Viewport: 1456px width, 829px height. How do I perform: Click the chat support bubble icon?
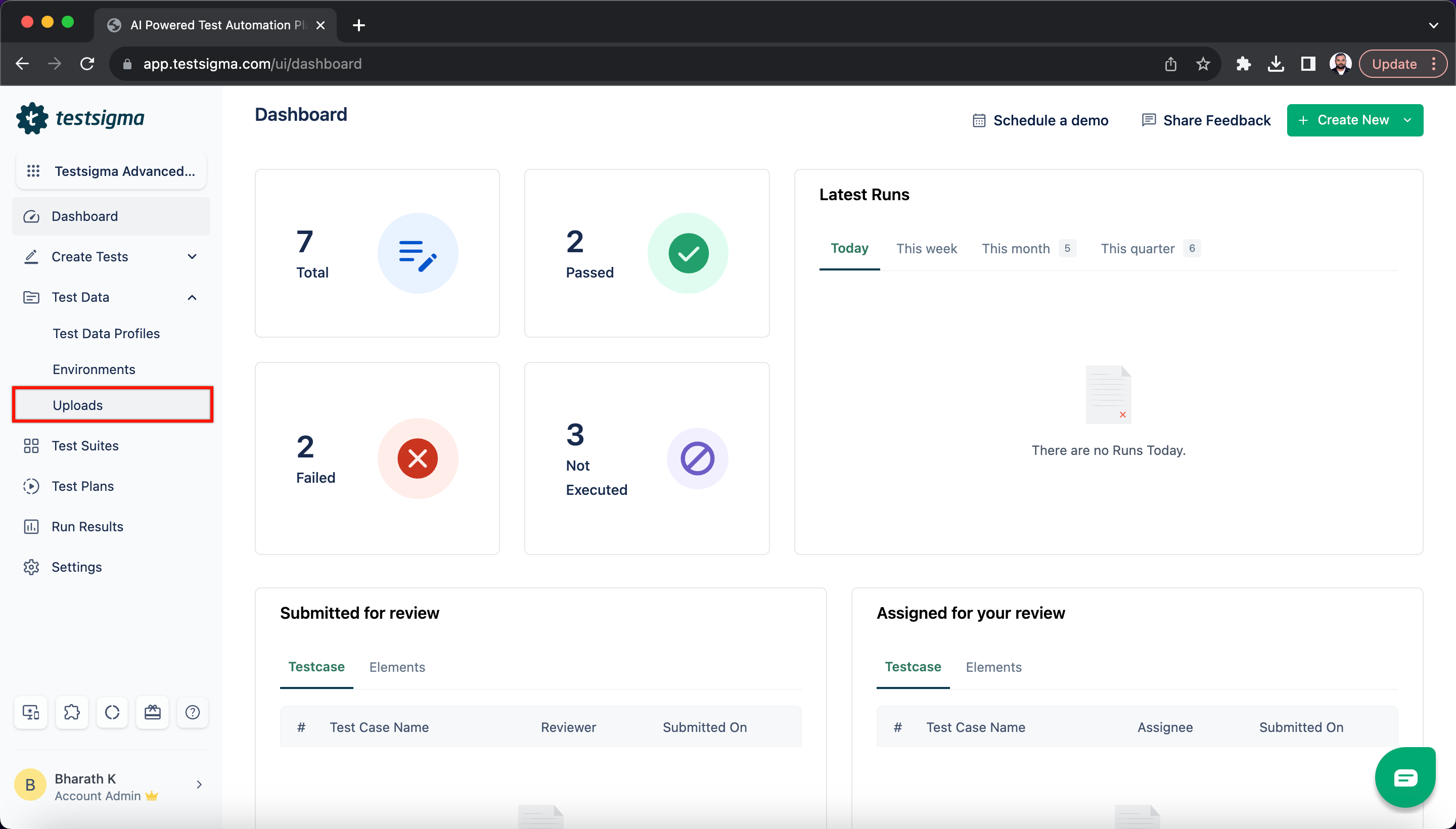pos(1405,777)
